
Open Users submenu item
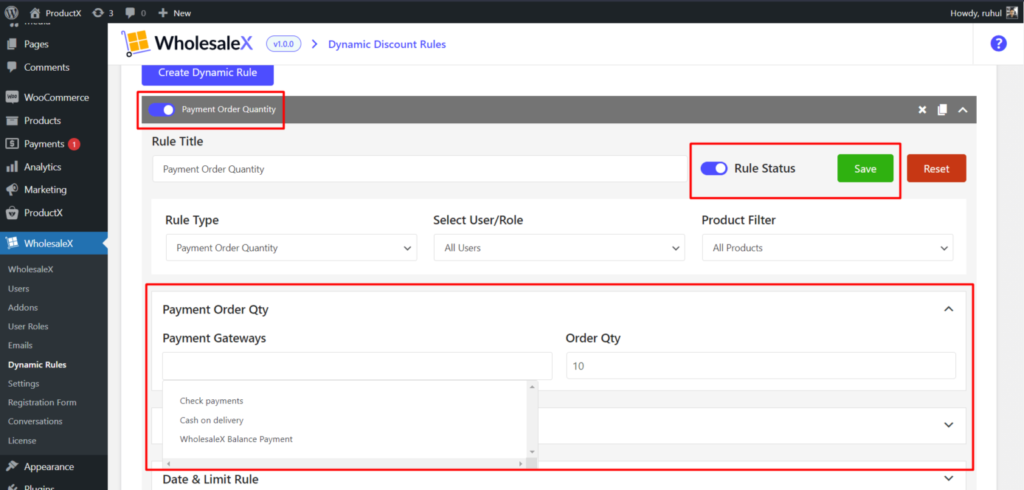tap(18, 288)
